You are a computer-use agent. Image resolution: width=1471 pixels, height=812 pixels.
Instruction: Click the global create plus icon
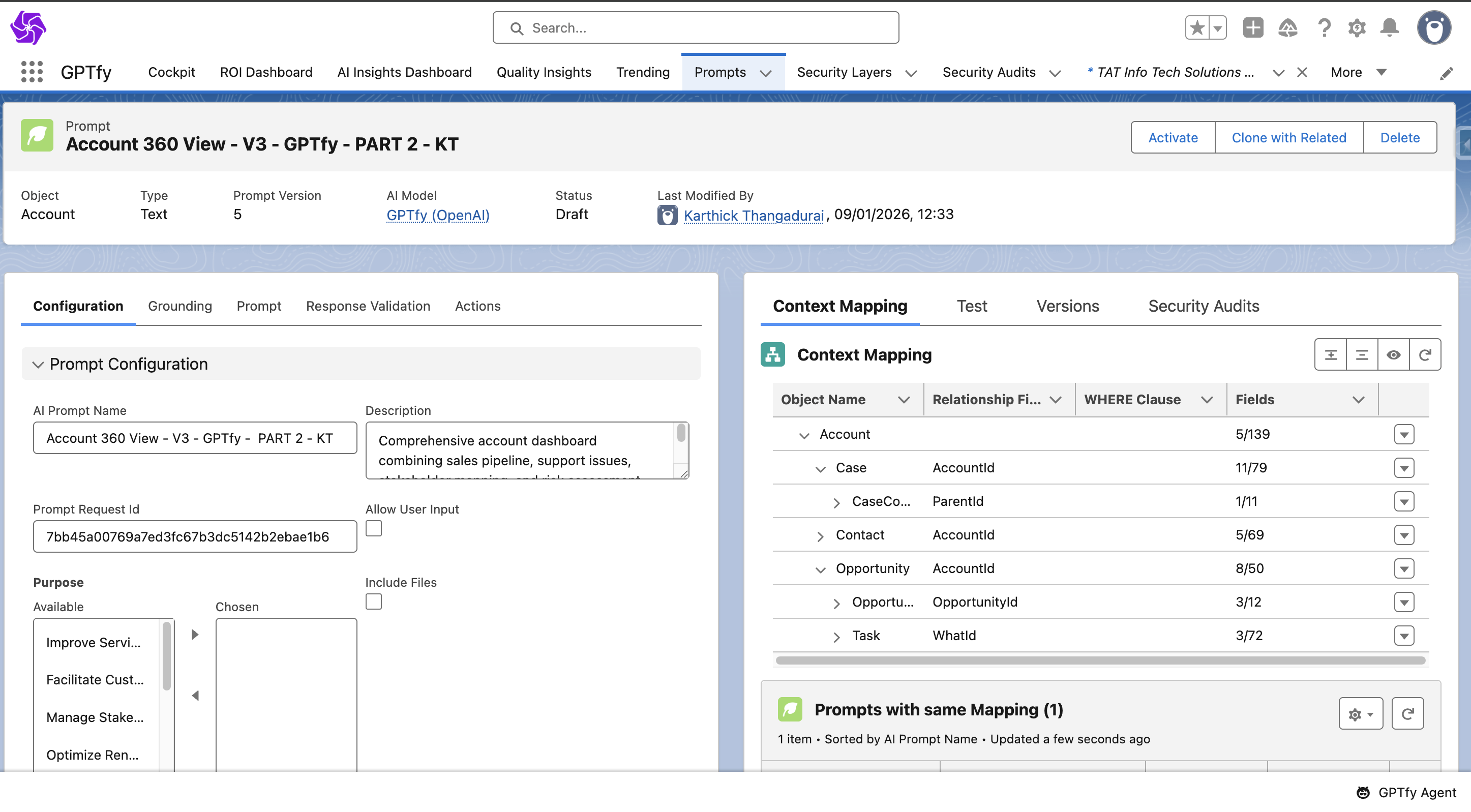pyautogui.click(x=1253, y=27)
